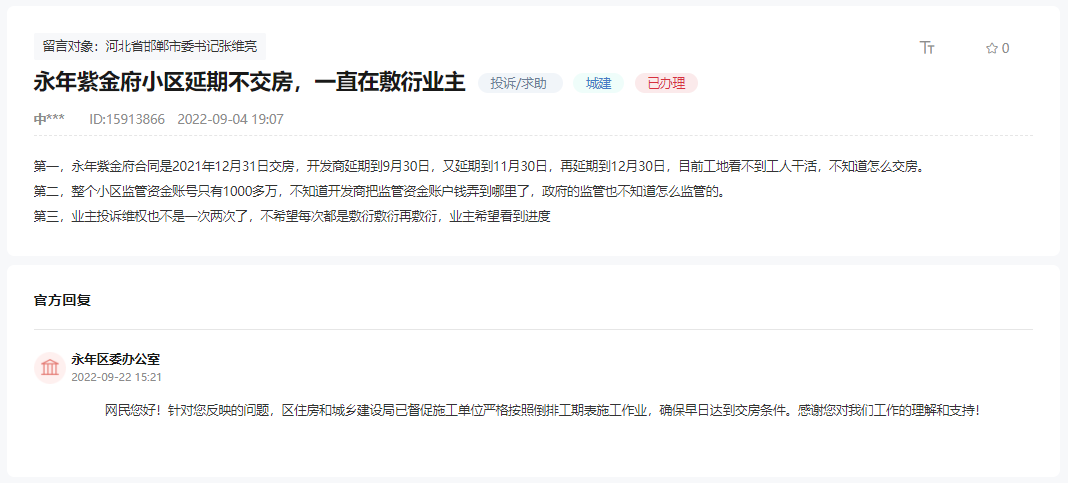
Task: Click the reply timestamp 2022-09-22 15:21
Action: pyautogui.click(x=116, y=377)
